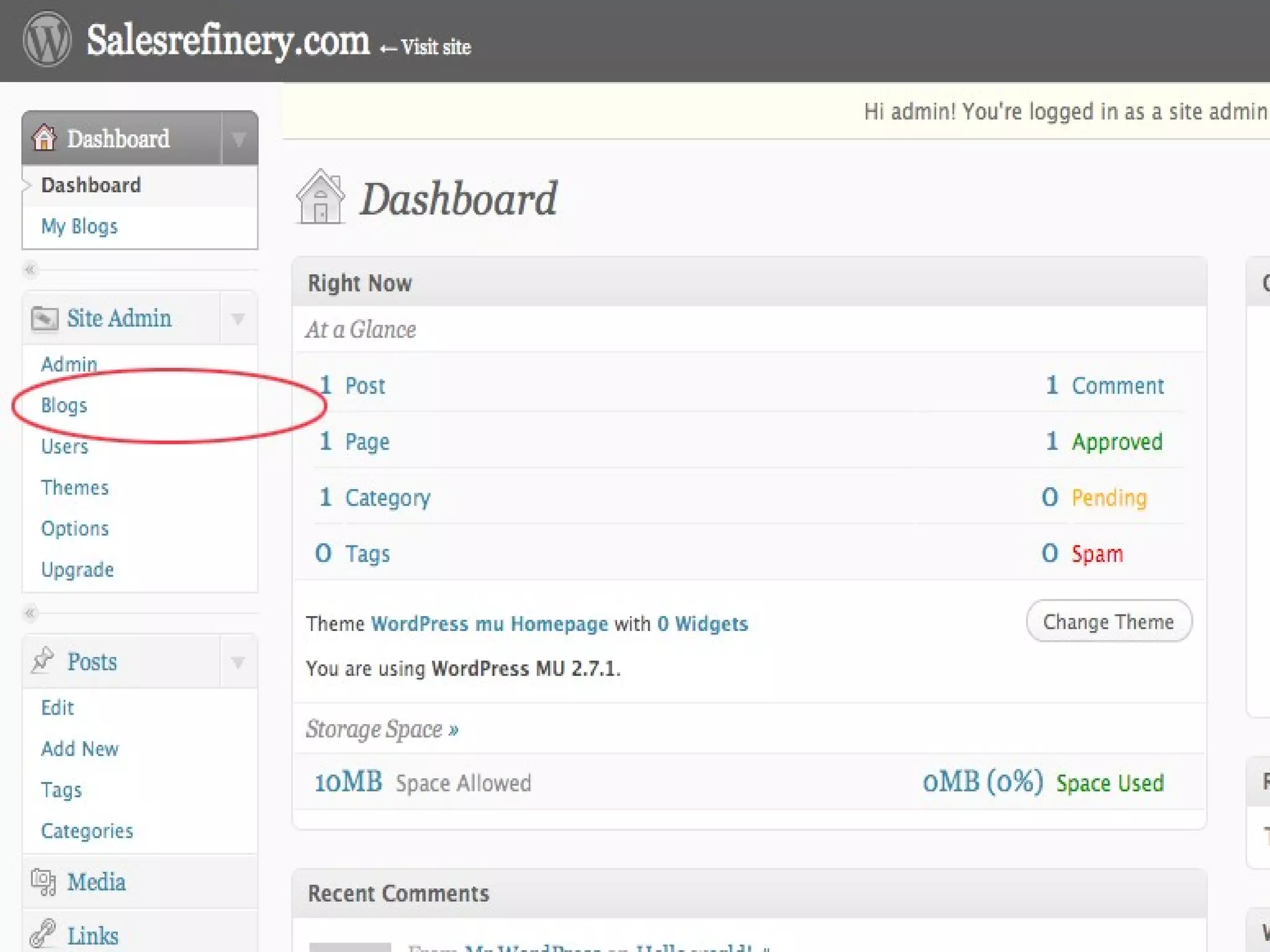The width and height of the screenshot is (1270, 952).
Task: Click the Media icon in sidebar
Action: [x=43, y=882]
